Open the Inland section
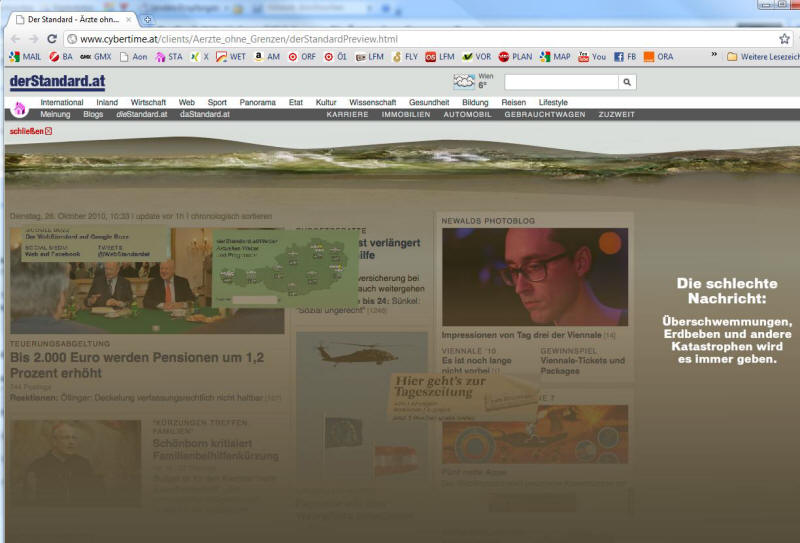This screenshot has height=543, width=800. click(x=107, y=102)
